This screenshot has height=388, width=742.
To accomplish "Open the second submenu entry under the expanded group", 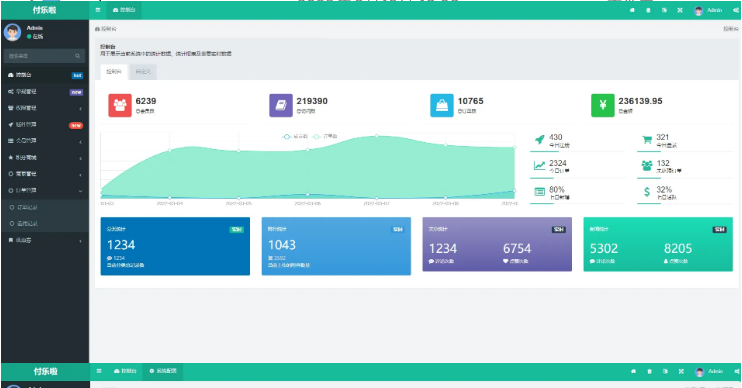I will (x=44, y=223).
